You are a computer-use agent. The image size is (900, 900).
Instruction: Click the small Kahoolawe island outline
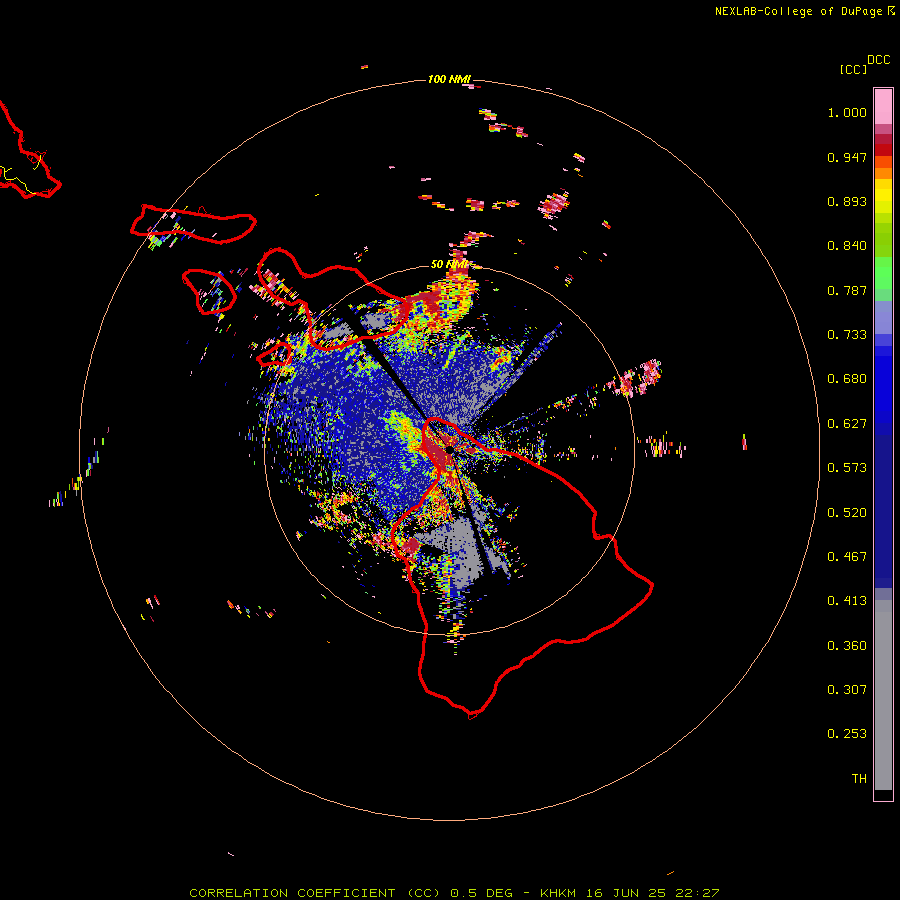pyautogui.click(x=275, y=354)
